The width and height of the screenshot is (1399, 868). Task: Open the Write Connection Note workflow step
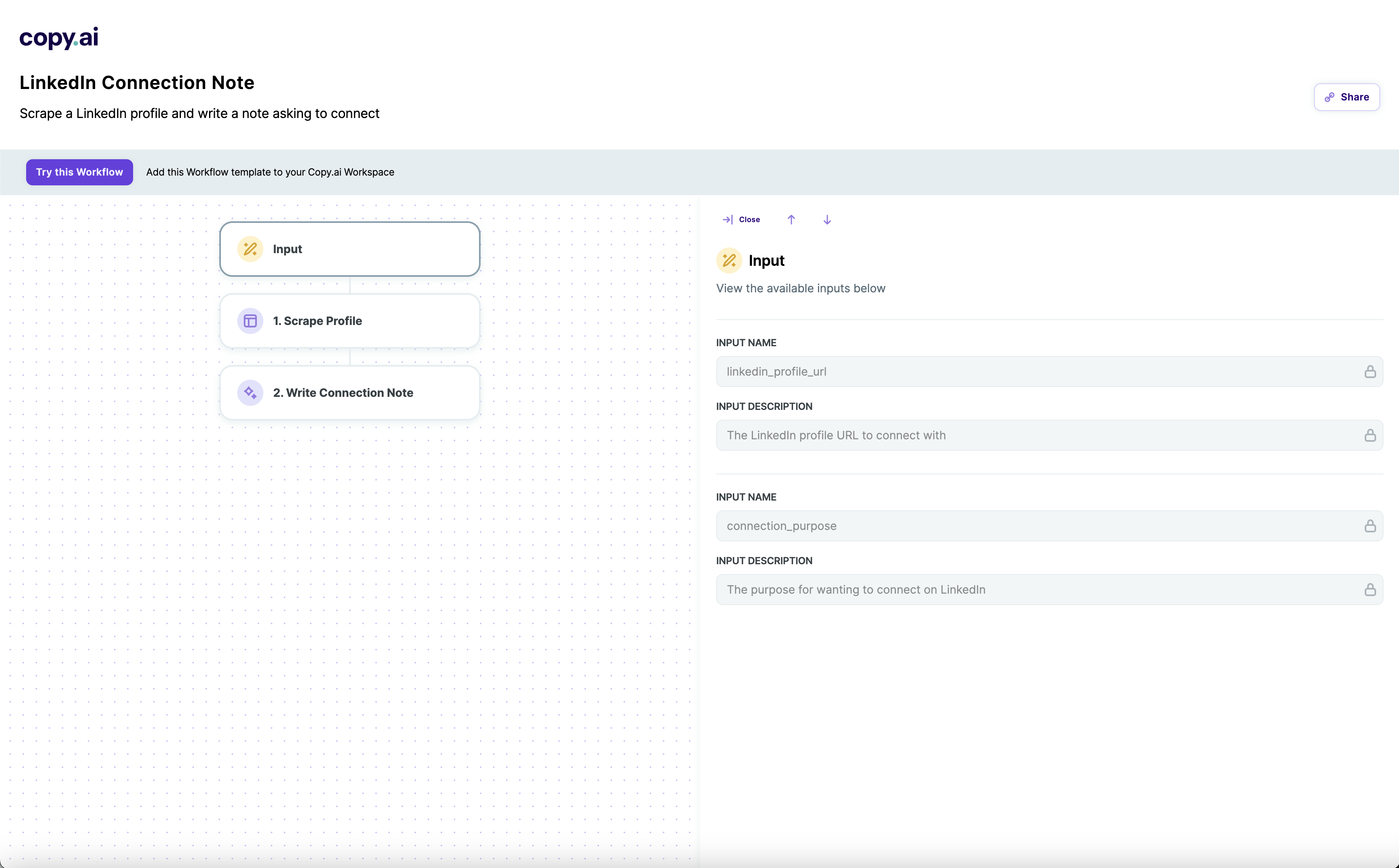(x=350, y=393)
